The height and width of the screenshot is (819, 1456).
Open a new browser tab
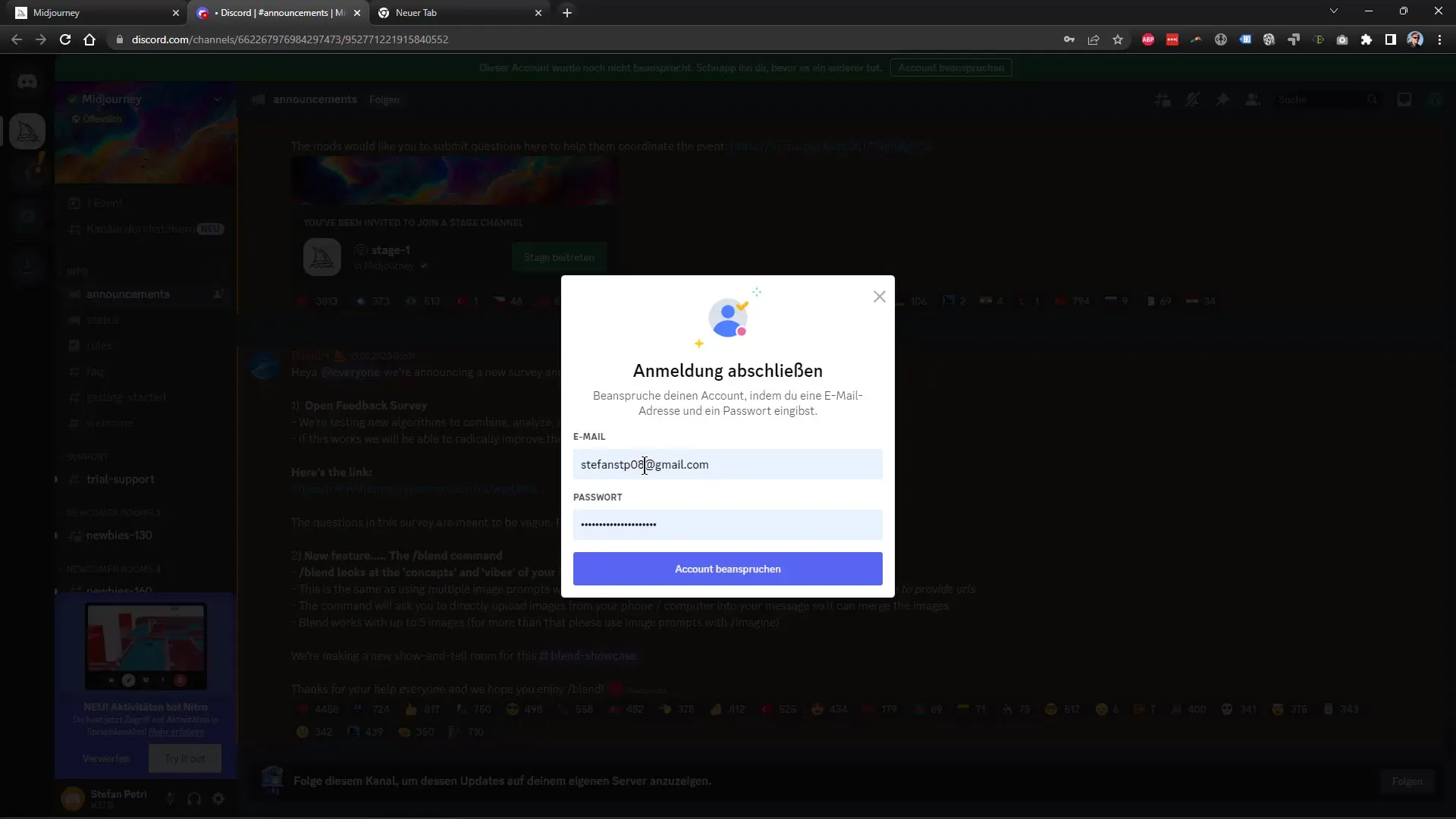(567, 13)
